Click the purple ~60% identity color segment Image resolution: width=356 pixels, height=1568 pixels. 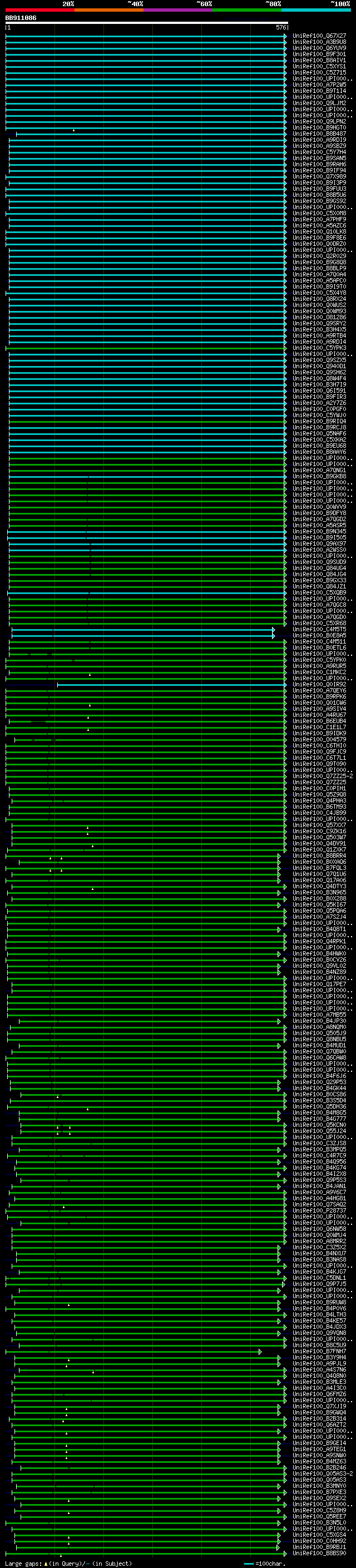(x=177, y=10)
